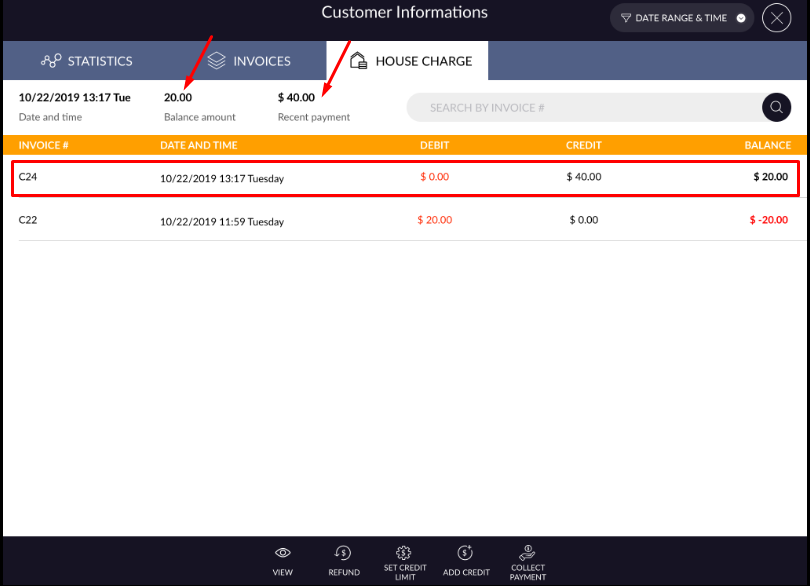Click the Credit column header
Screen dimensions: 810x586
(584, 145)
